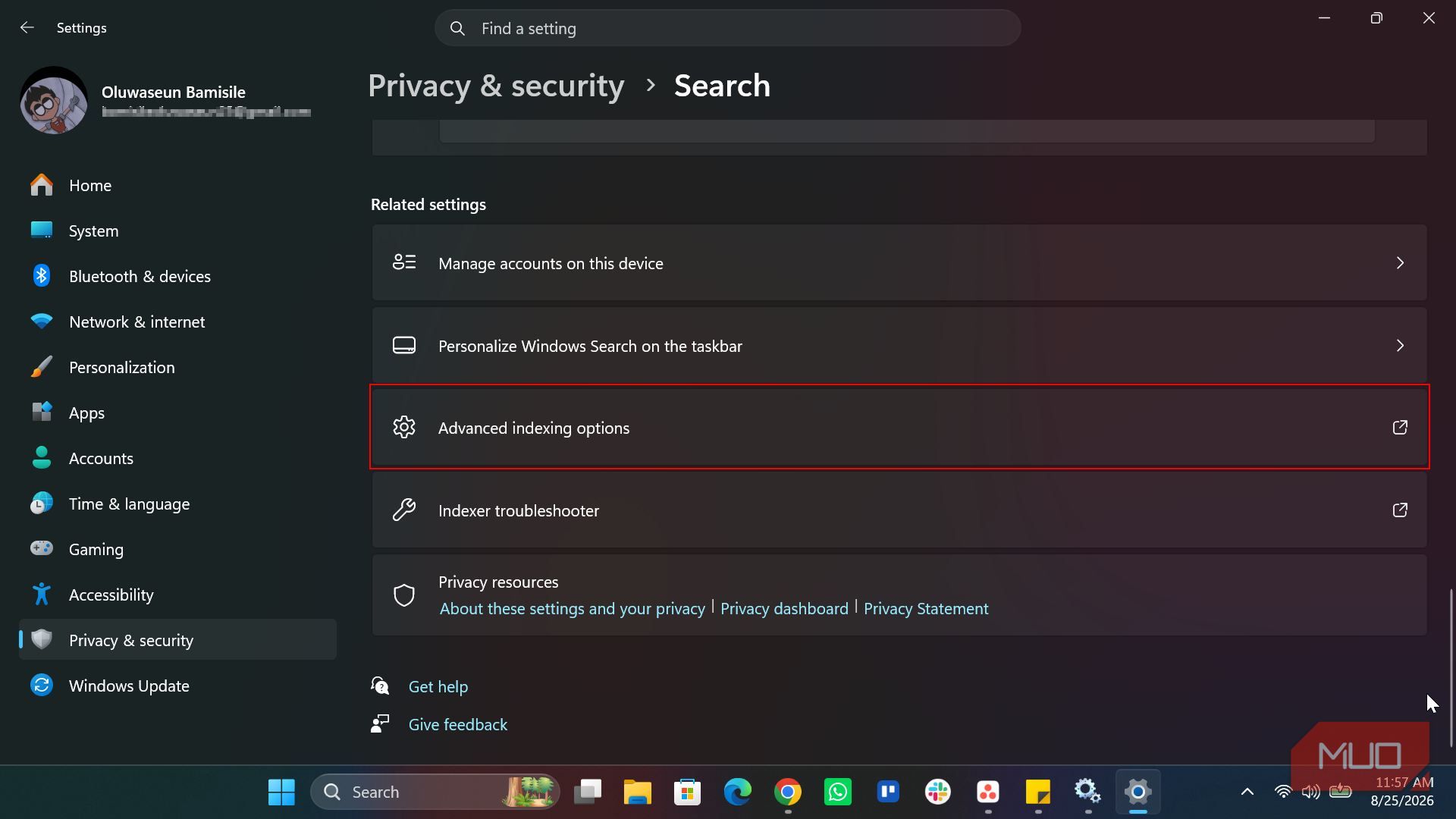
Task: Click the Windows Update sync icon
Action: (42, 686)
